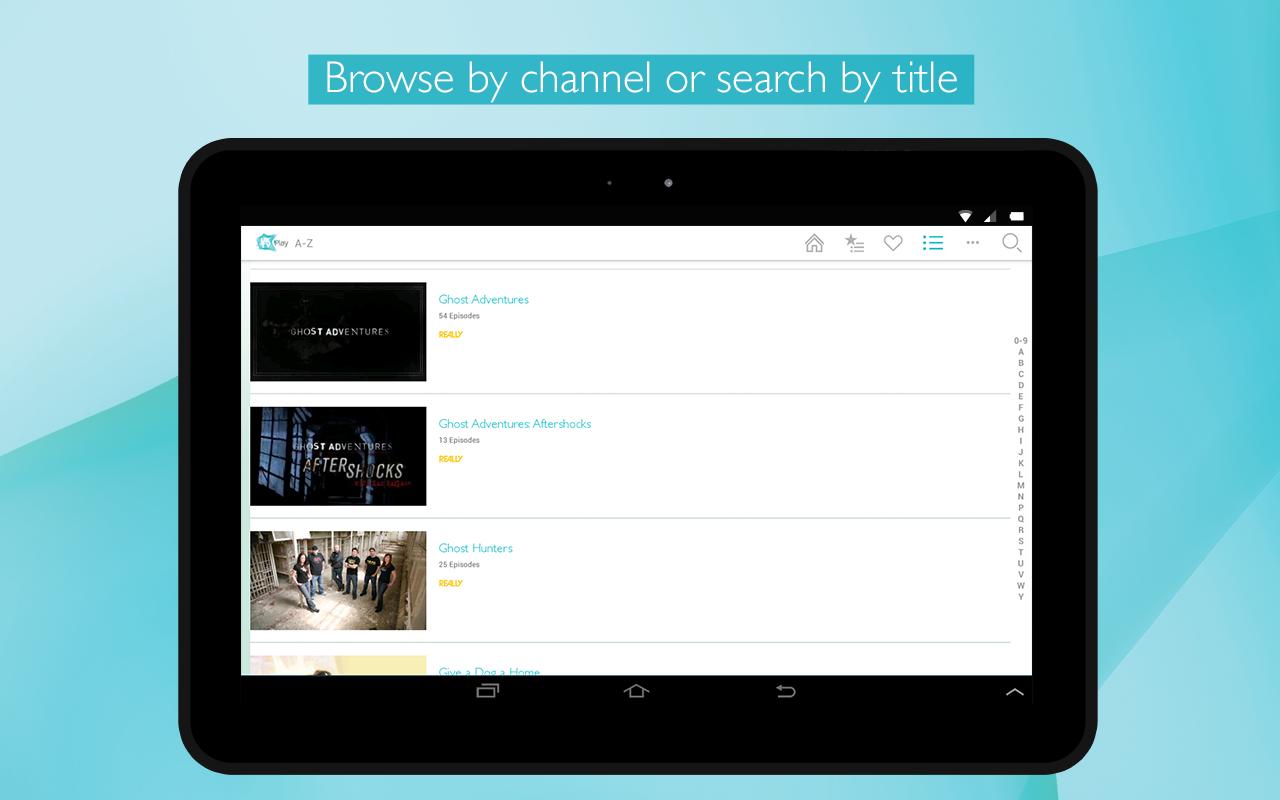The image size is (1280, 800).
Task: Open Give a Dog a Home
Action: 488,671
